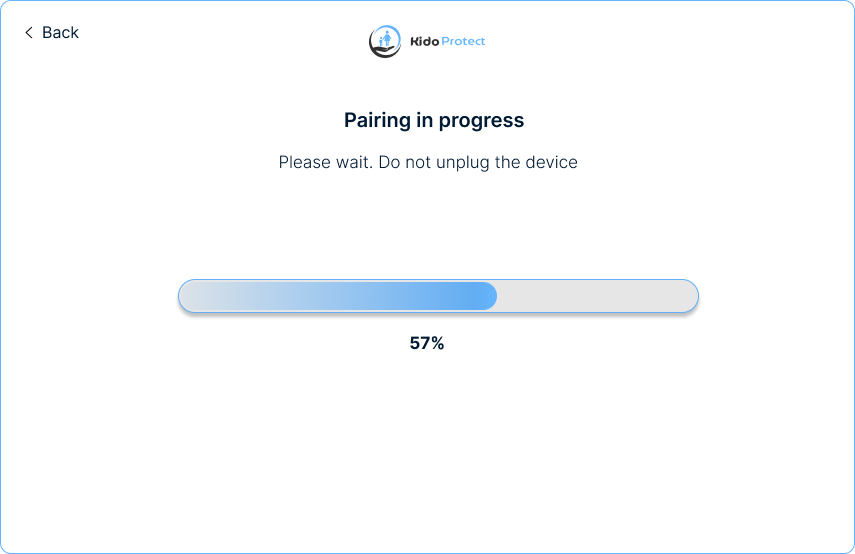Click the word "in" in the heading
Image resolution: width=855 pixels, height=554 pixels.
[427, 120]
